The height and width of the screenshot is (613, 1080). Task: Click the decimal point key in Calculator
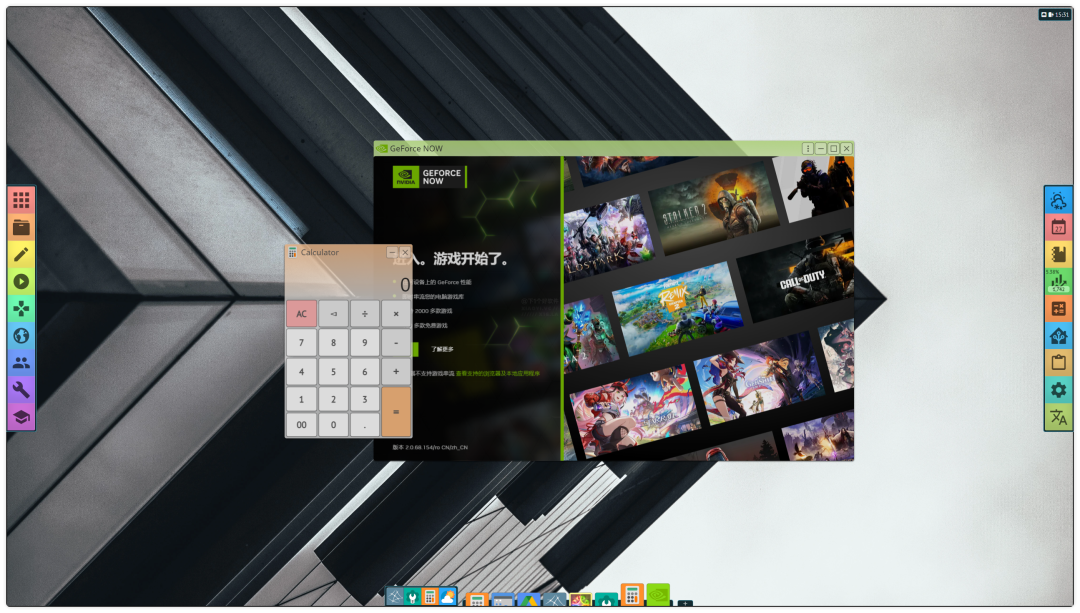tap(365, 424)
